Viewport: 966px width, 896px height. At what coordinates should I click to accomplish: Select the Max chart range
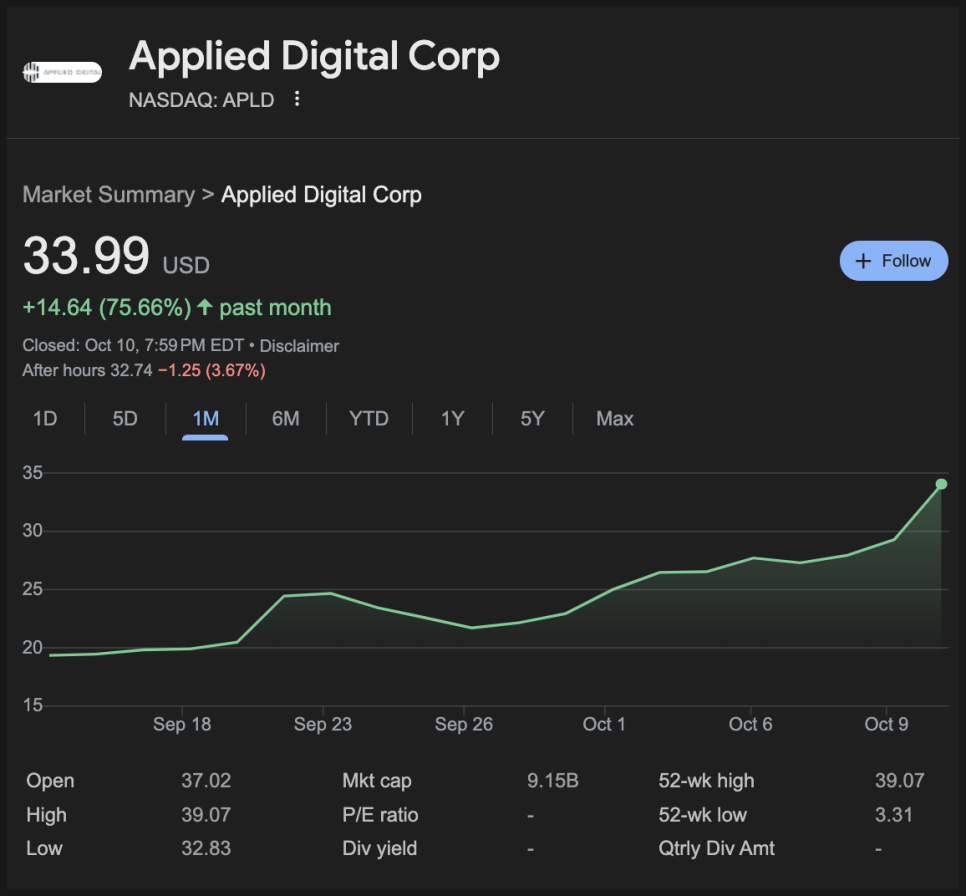pos(614,419)
